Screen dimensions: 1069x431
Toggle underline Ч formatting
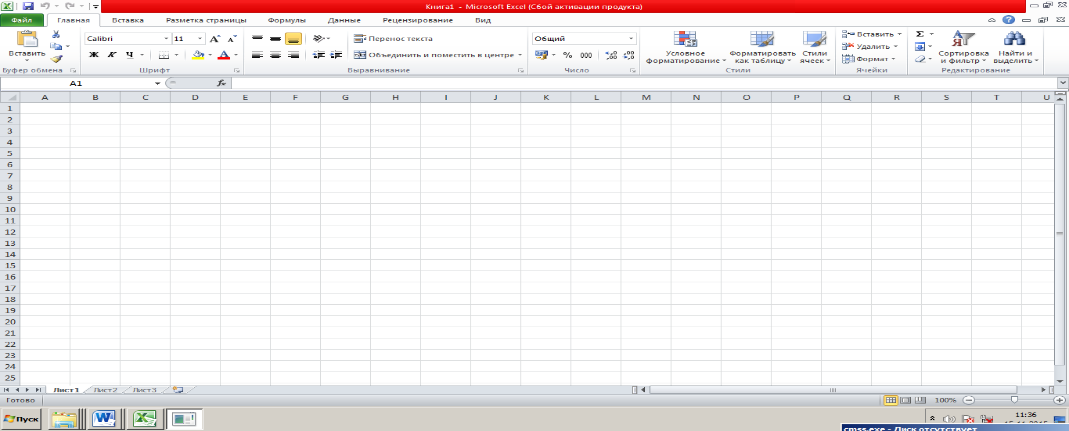129,55
